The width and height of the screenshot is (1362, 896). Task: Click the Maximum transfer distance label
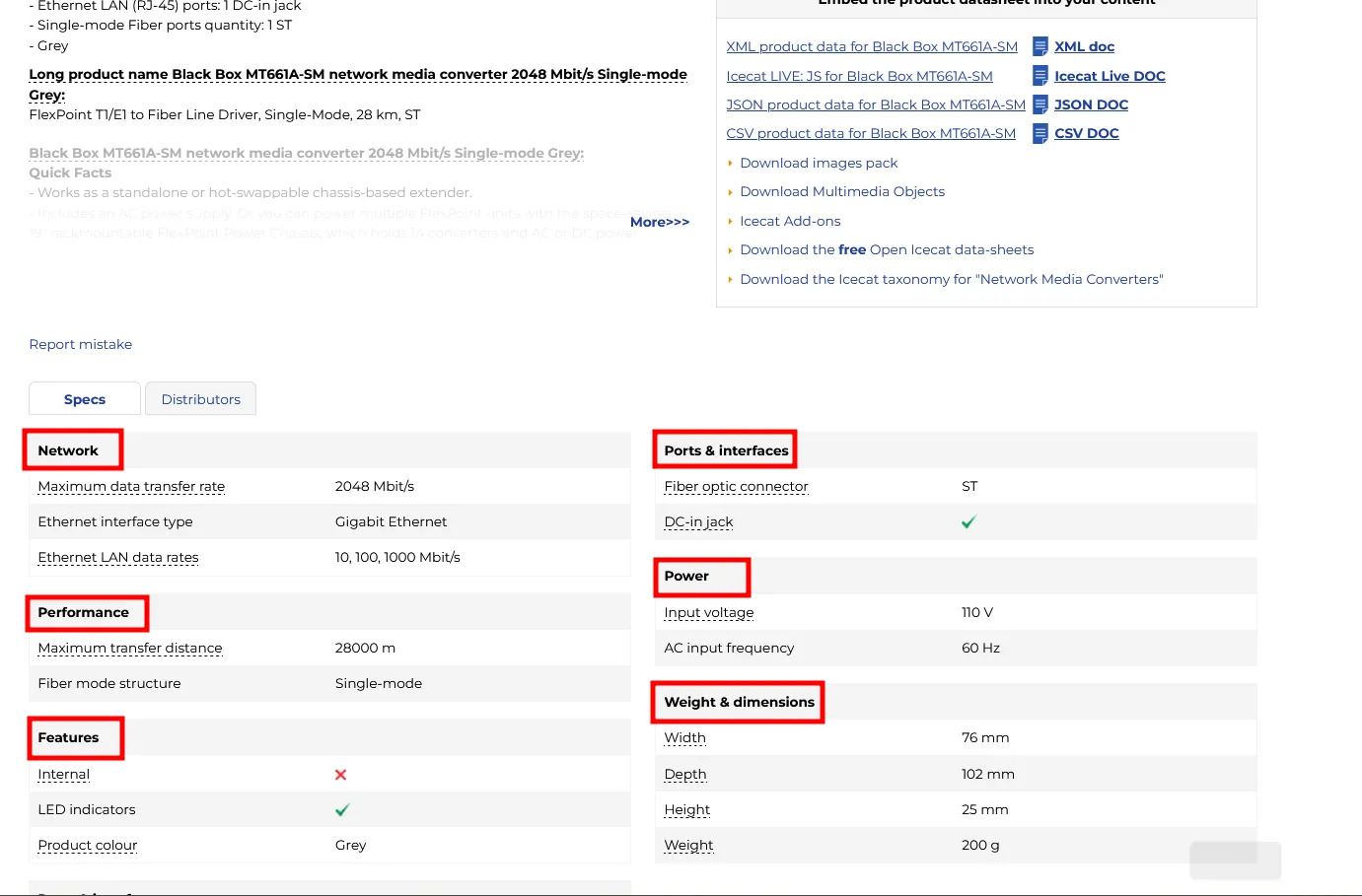point(130,648)
